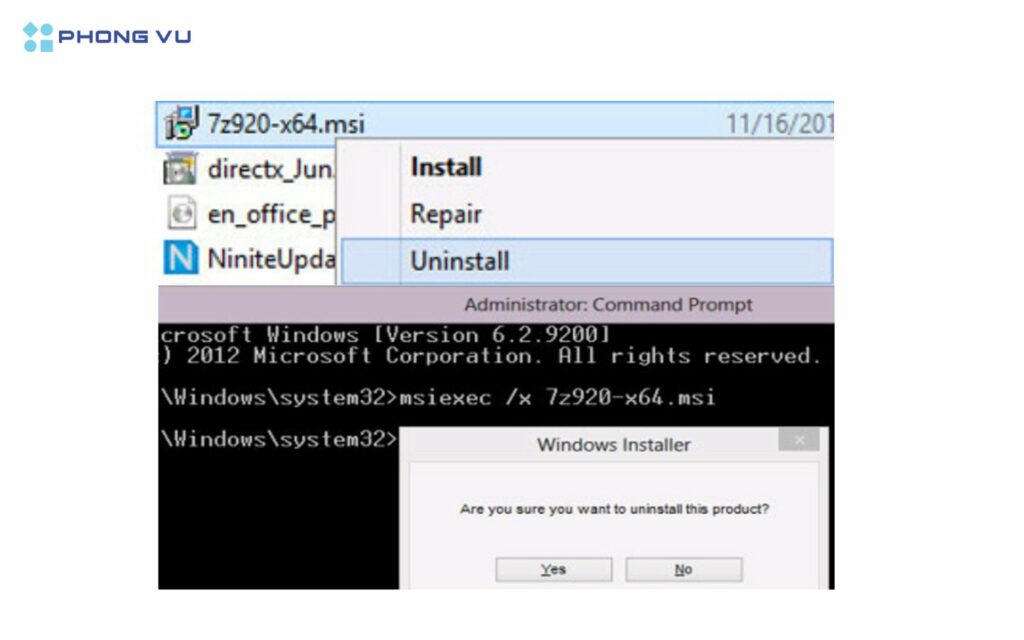Choose Install from the context menu

coord(446,167)
